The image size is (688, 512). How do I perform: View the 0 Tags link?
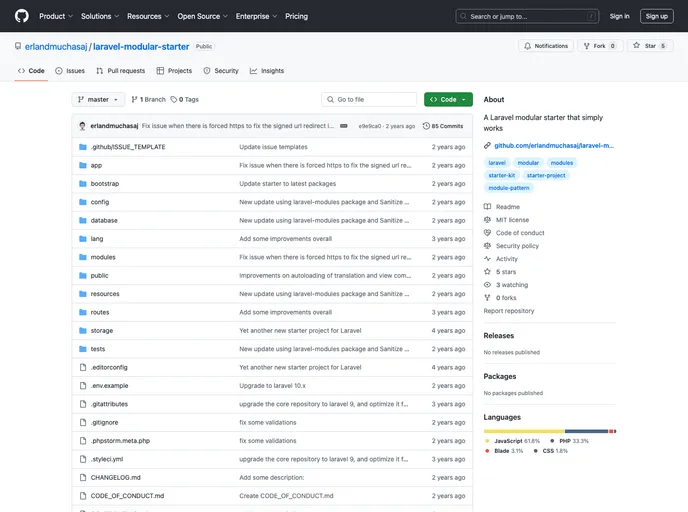[185, 100]
